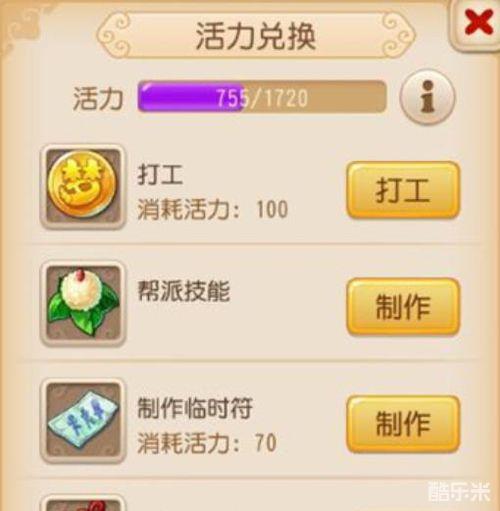The width and height of the screenshot is (500, 511).
Task: Click the partially visible bottom item icon
Action: click(83, 503)
